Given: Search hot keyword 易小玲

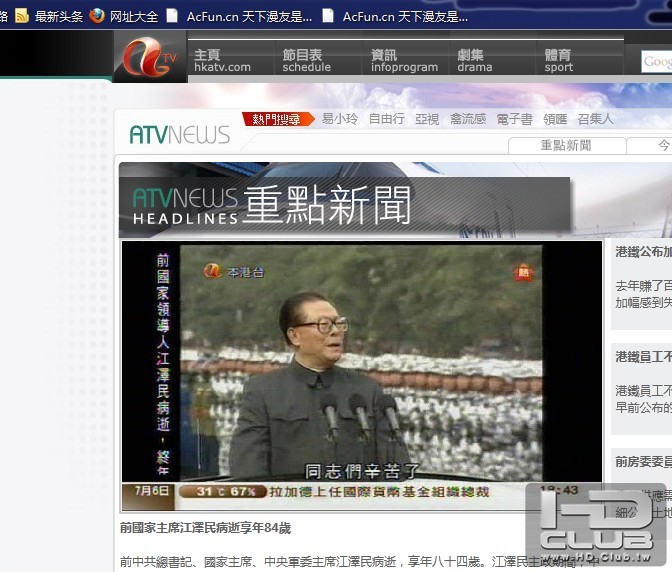Looking at the screenshot, I should pyautogui.click(x=340, y=119).
